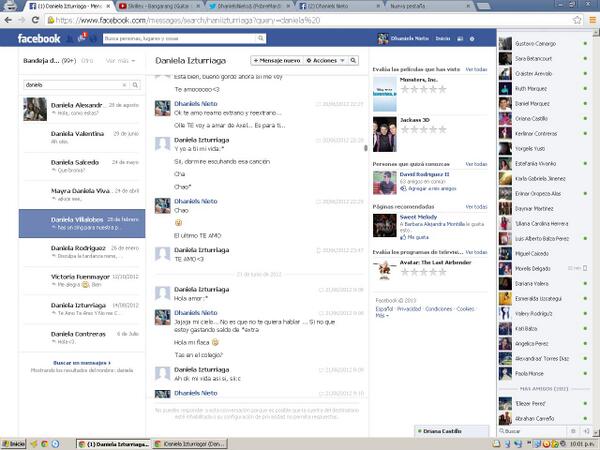Viewport: 600px width, 450px height.
Task: Open chat with Daniel Marquez
Action: click(x=544, y=104)
